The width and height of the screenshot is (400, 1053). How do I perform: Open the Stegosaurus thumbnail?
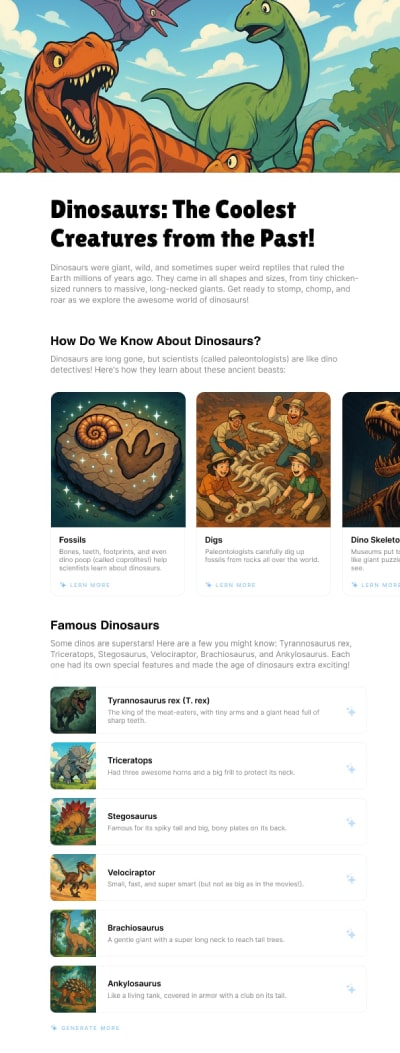(73, 822)
